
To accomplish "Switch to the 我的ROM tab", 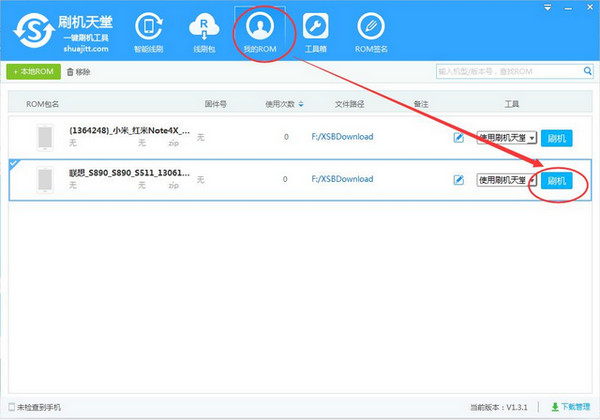I will (260, 33).
